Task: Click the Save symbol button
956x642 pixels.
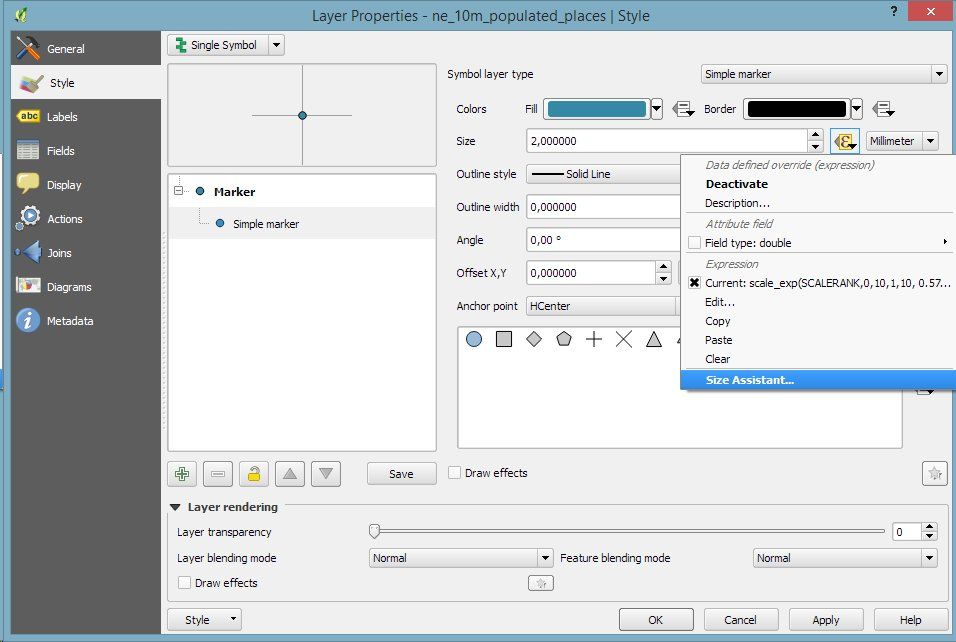Action: pyautogui.click(x=401, y=474)
